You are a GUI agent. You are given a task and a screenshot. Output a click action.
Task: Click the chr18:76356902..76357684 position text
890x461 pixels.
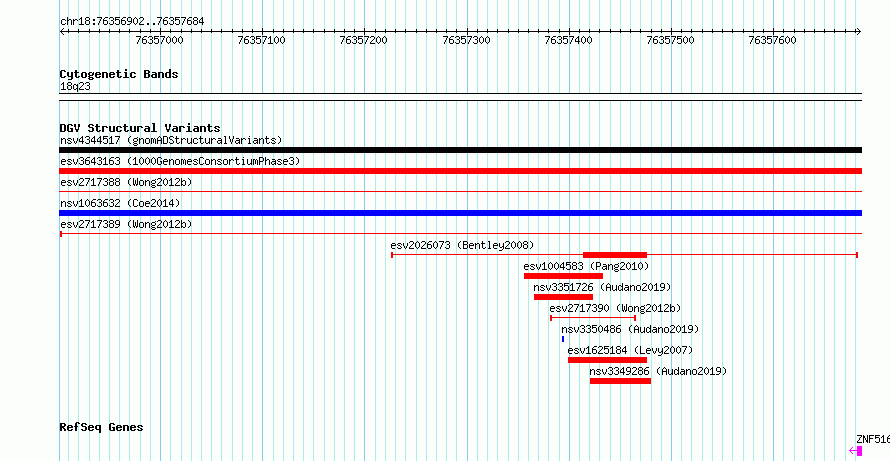[x=132, y=22]
